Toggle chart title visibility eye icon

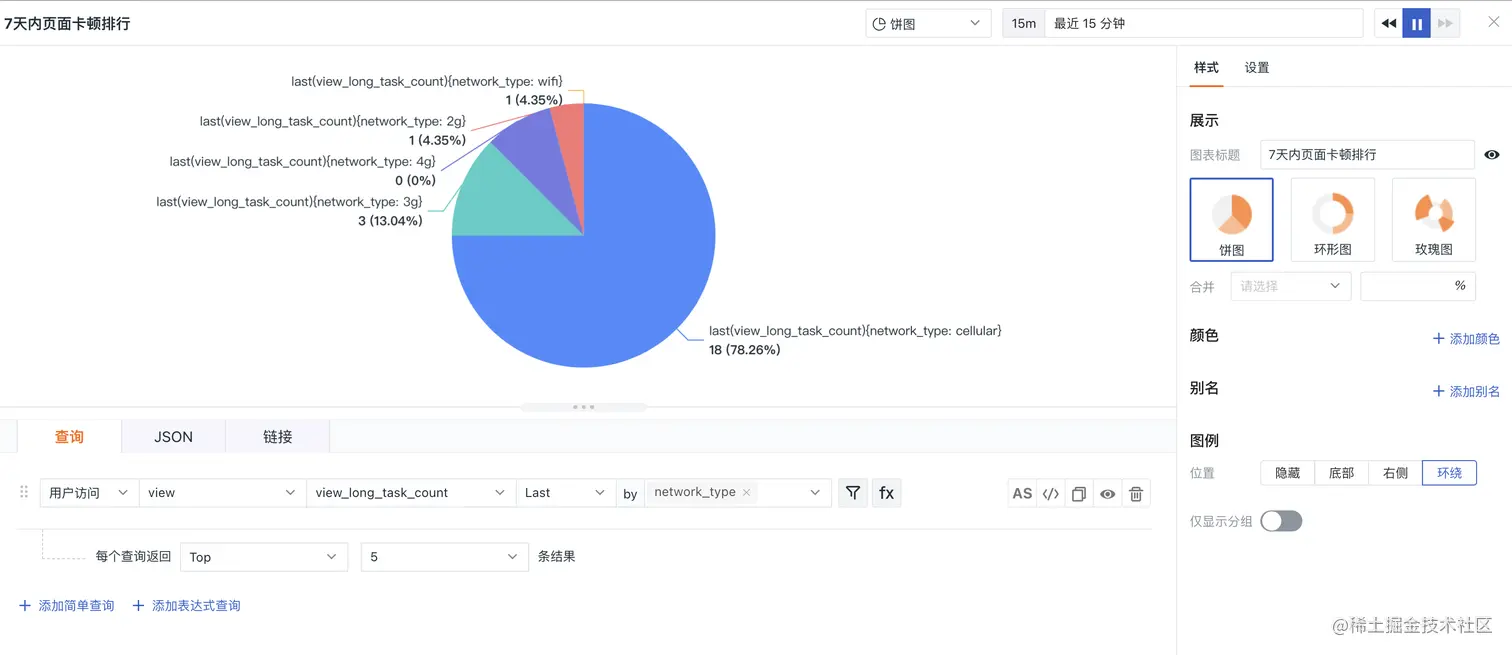[1491, 155]
